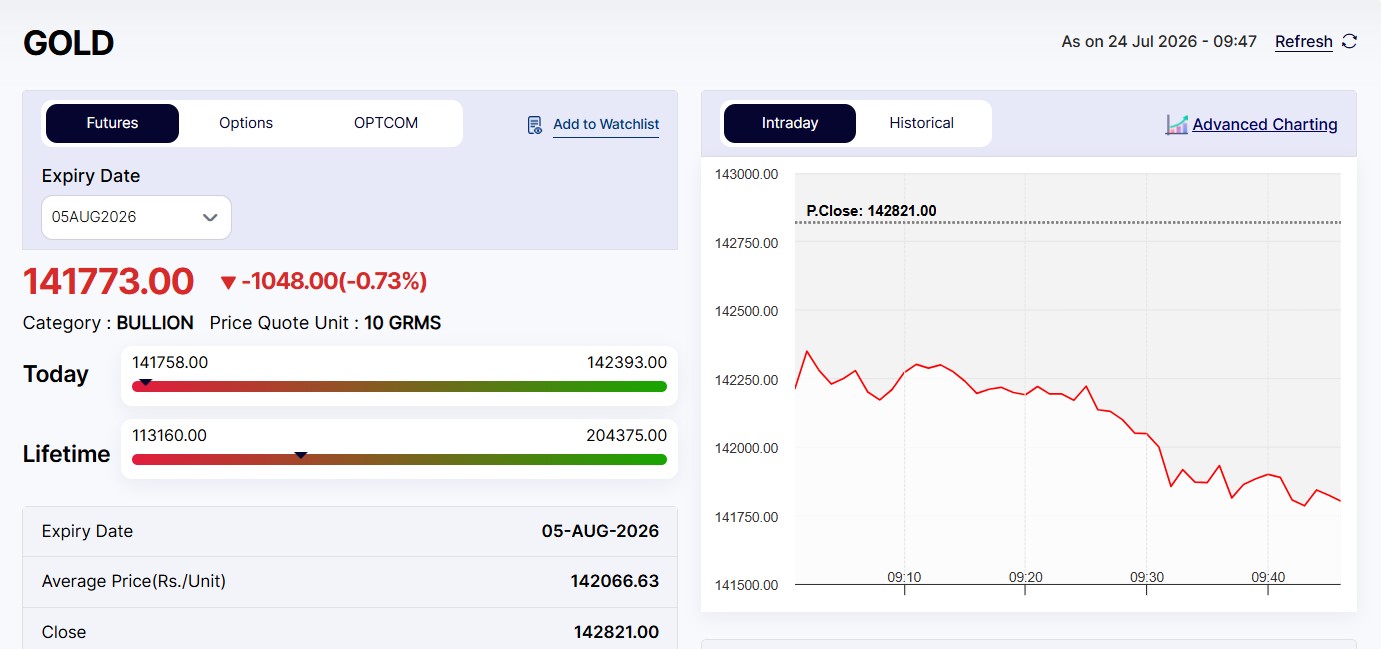Click the red down-triangle price change icon
This screenshot has width=1381, height=649.
click(228, 283)
